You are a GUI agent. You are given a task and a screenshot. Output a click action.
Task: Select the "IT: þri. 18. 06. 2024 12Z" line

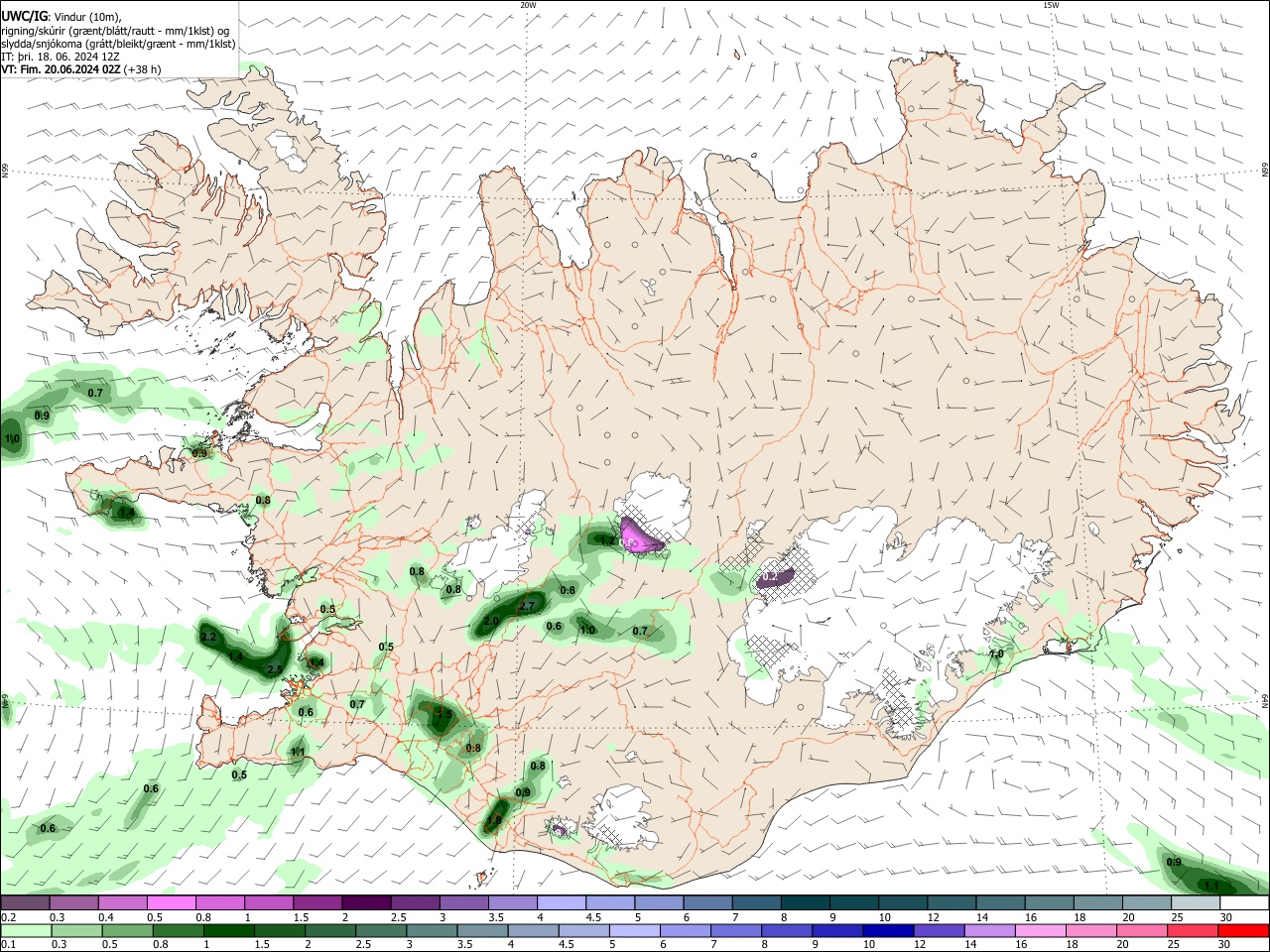62,57
